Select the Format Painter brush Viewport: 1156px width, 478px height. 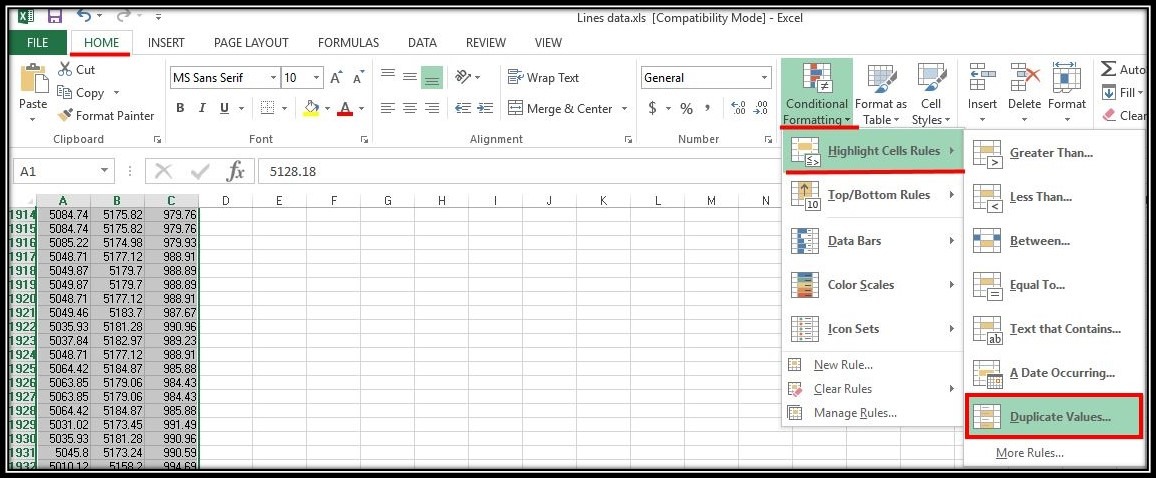(x=65, y=116)
